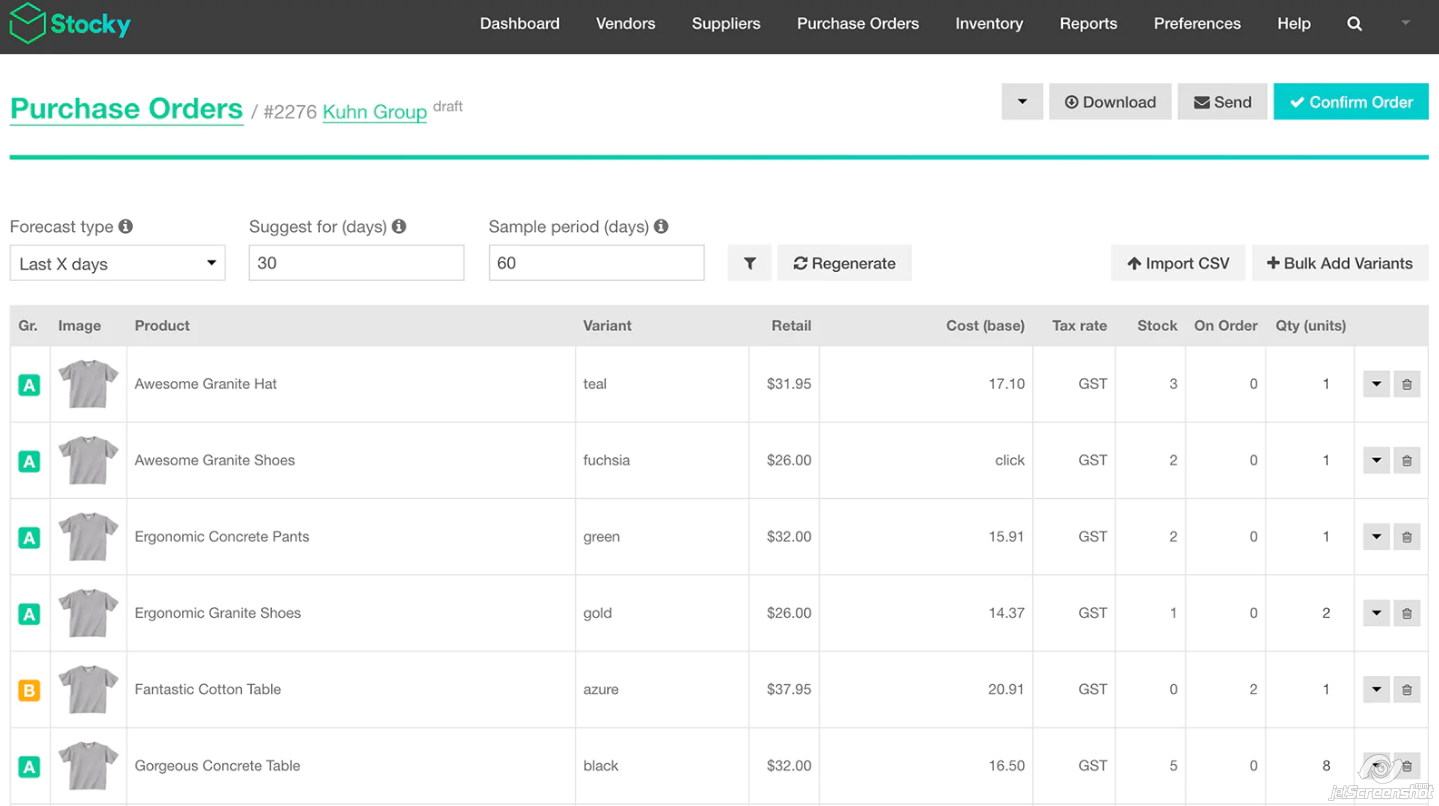
Task: Remove Fantastic Cotton Table using trash icon
Action: pos(1406,690)
